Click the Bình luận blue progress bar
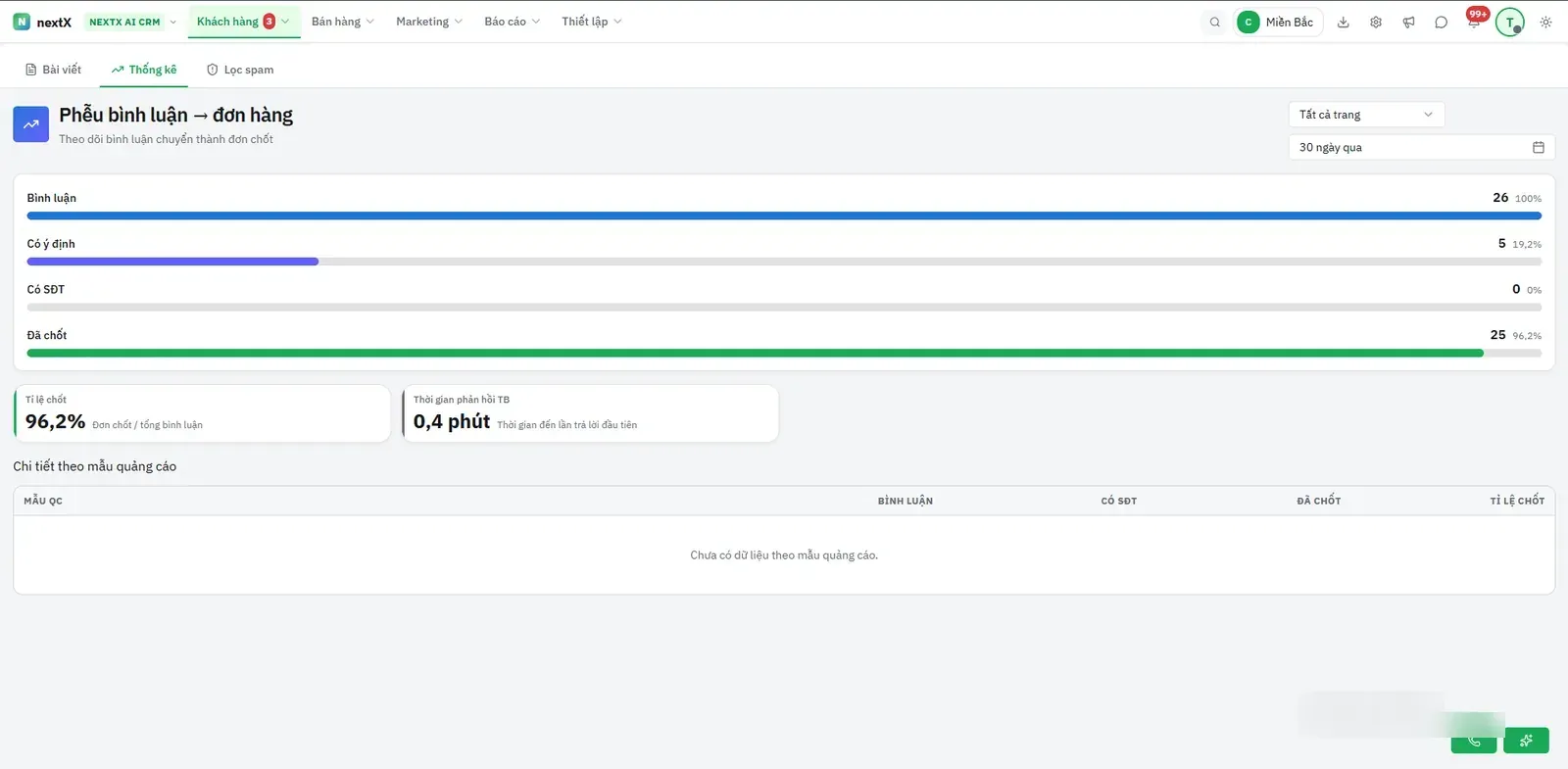Screen dimensions: 1568x769 pyautogui.click(x=784, y=216)
